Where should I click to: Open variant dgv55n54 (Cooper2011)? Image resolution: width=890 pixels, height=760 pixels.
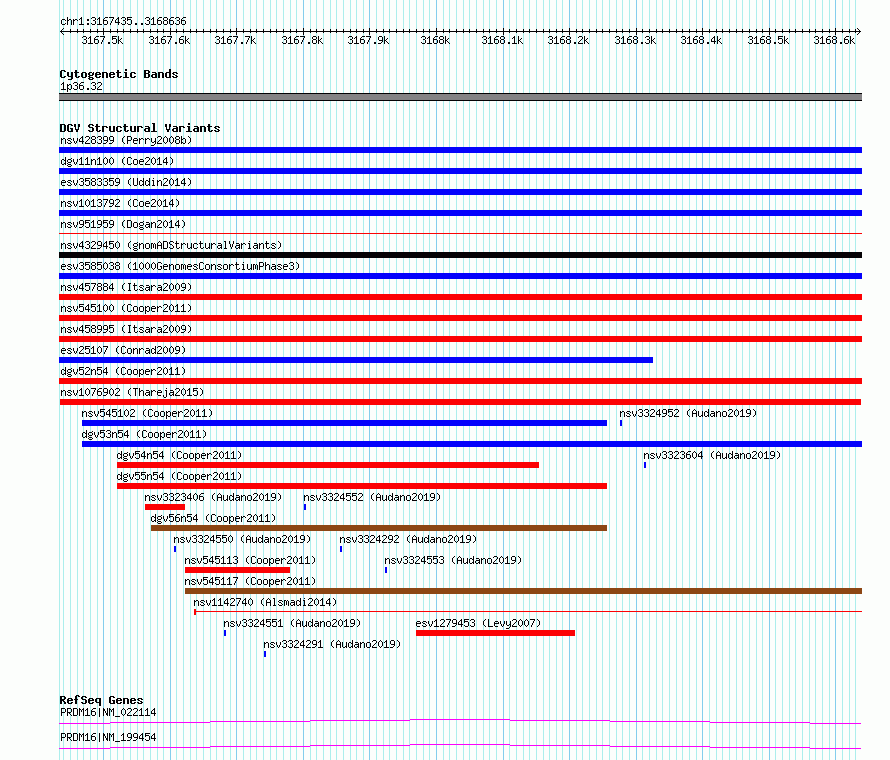click(x=179, y=476)
